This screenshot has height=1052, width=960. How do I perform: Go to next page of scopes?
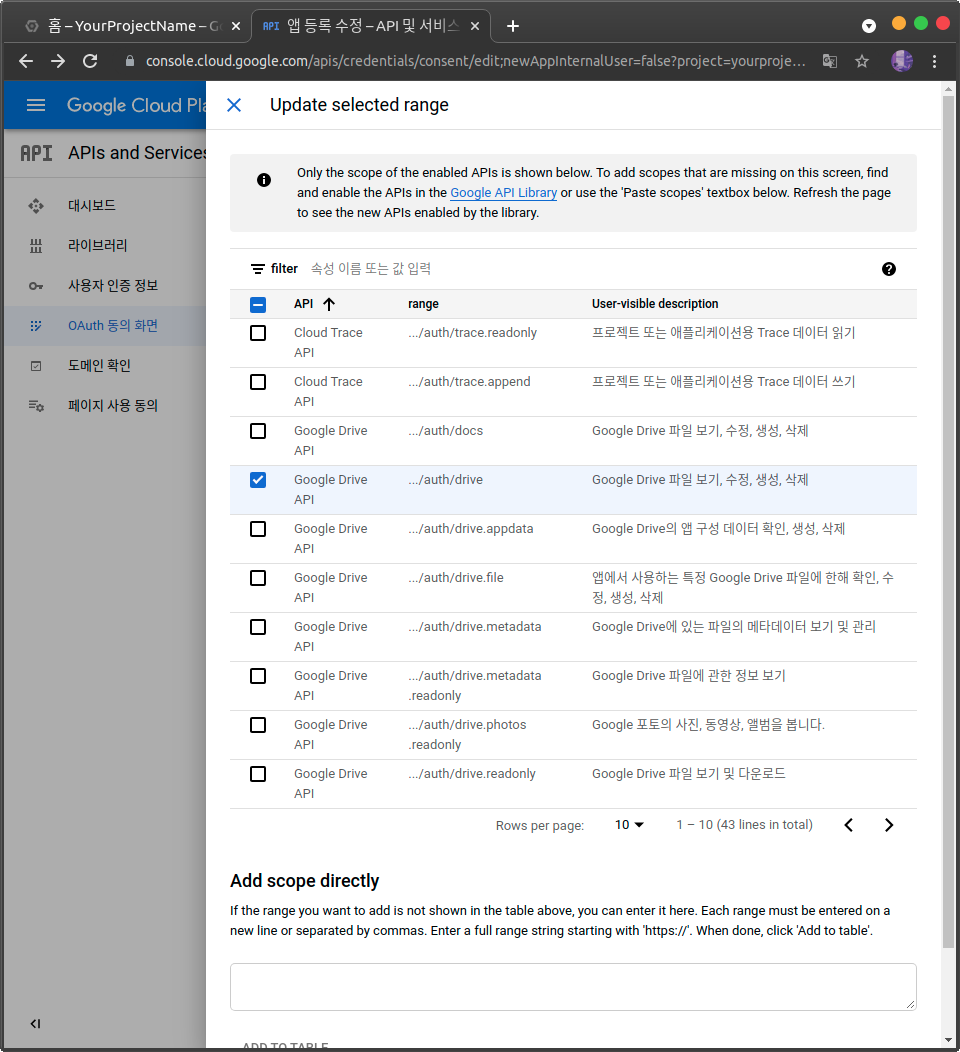pyautogui.click(x=889, y=825)
